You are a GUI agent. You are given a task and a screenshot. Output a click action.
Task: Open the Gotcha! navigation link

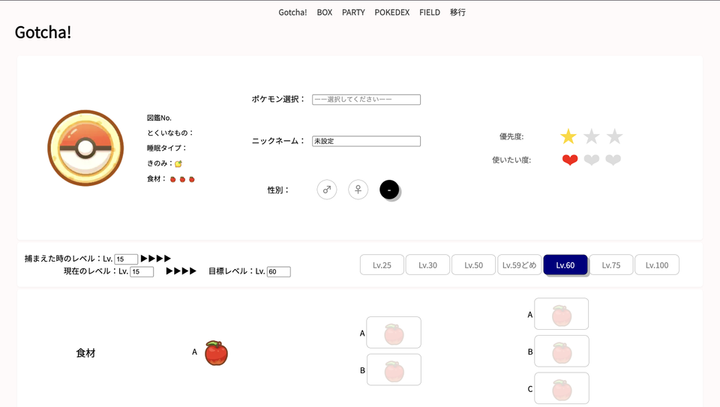(x=292, y=12)
